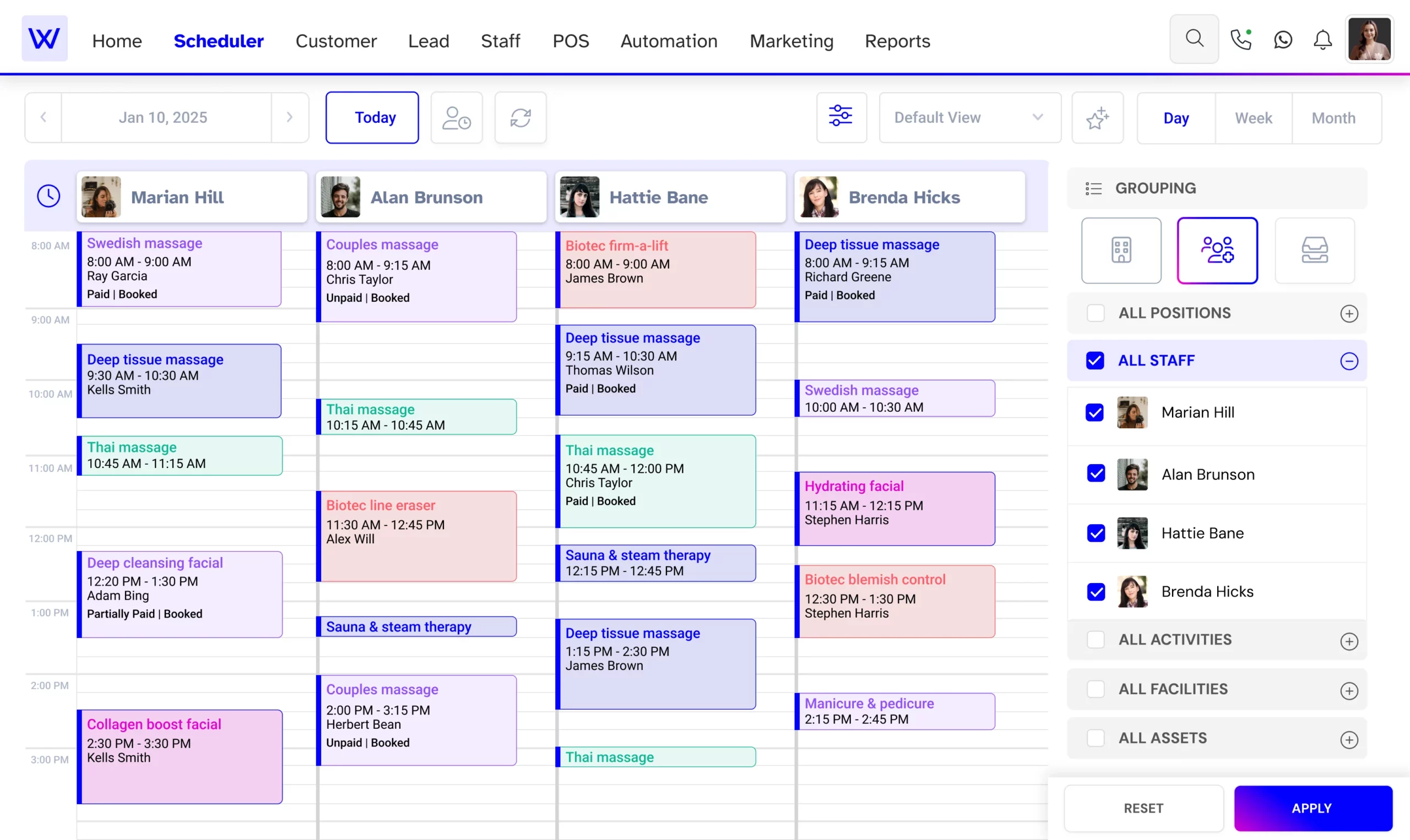This screenshot has width=1410, height=840.
Task: Click APPLY button to confirm grouping
Action: [1313, 808]
